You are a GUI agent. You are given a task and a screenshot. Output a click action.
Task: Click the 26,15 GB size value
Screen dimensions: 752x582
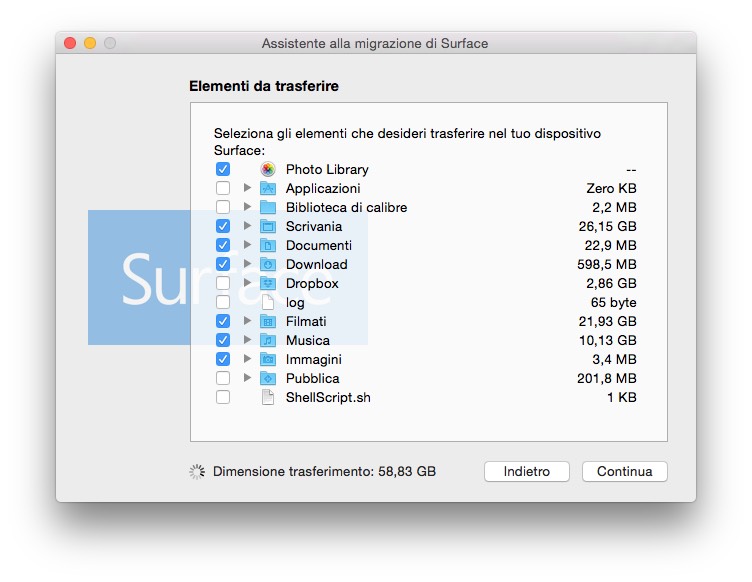(607, 226)
